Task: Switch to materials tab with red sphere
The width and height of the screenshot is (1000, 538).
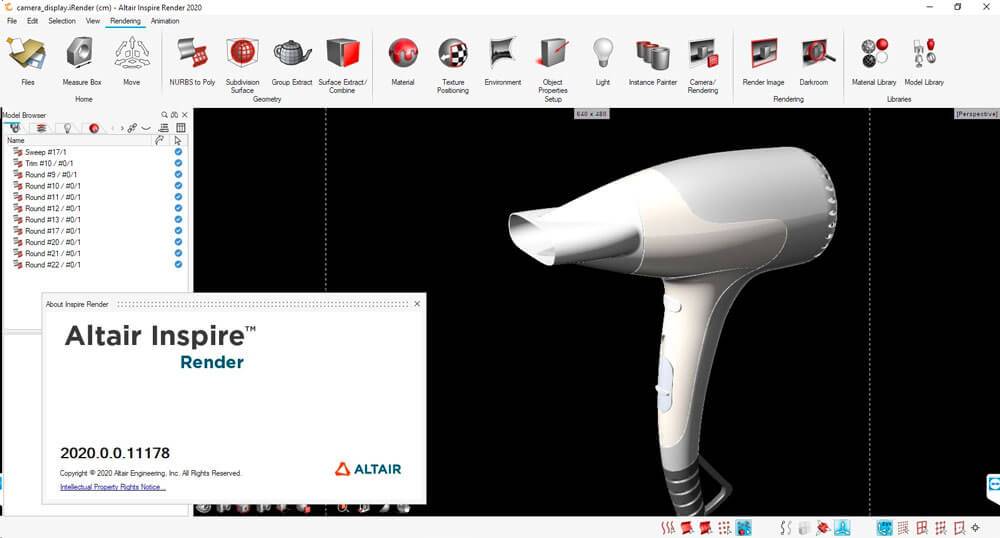Action: pyautogui.click(x=93, y=128)
